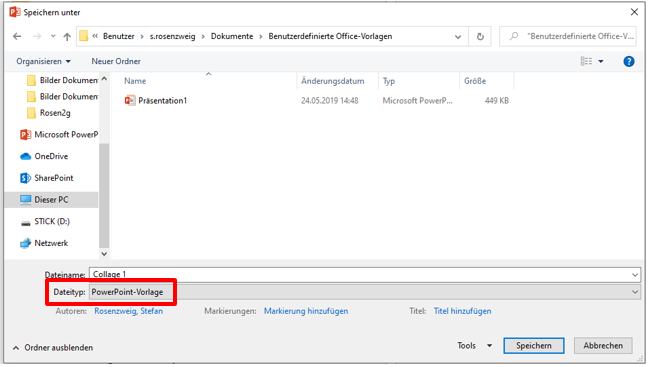Collapse folders with Ordner ausblenden
The height and width of the screenshot is (367, 648).
[53, 348]
